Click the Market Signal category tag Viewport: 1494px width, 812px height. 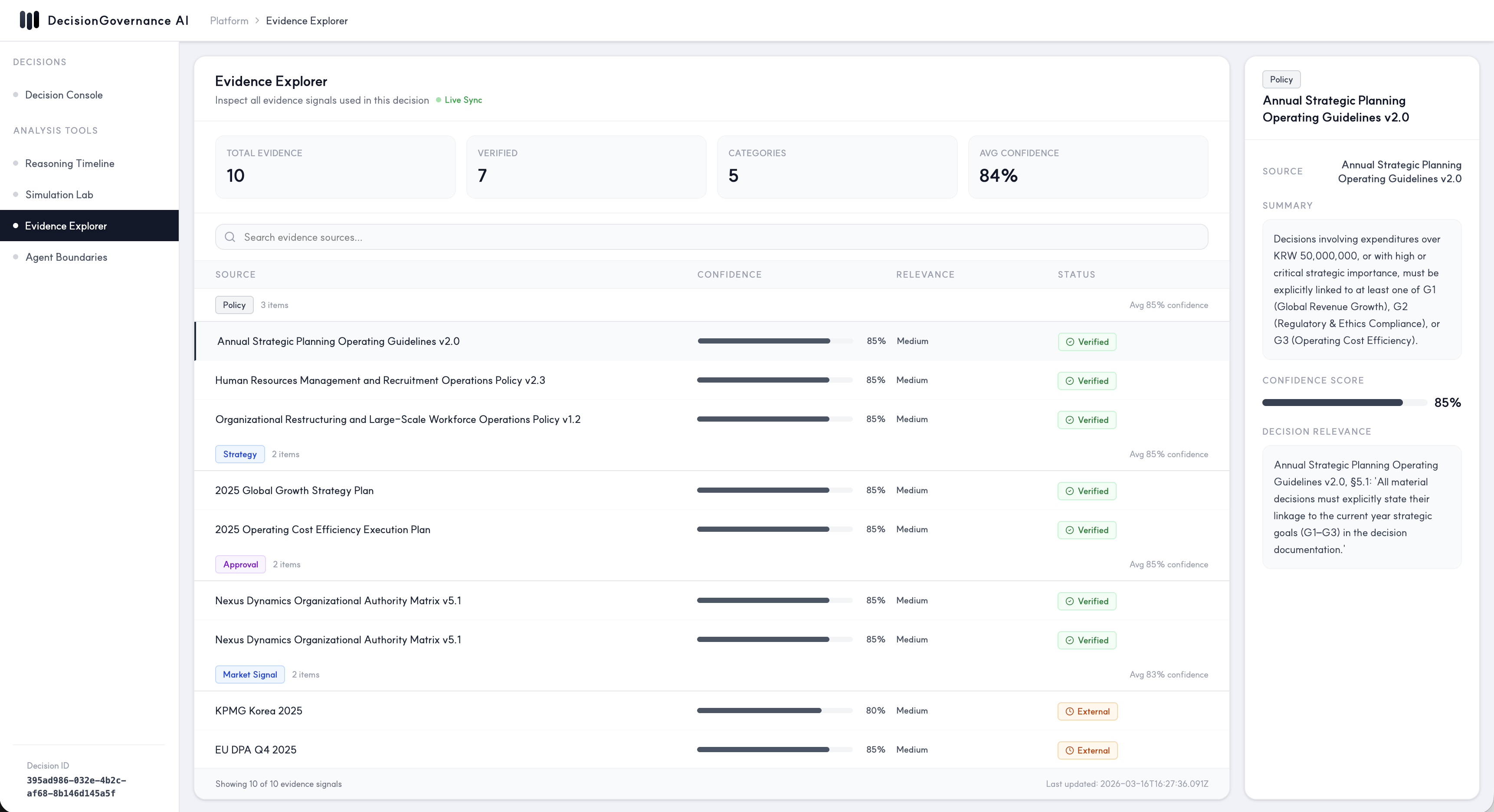pyautogui.click(x=250, y=674)
